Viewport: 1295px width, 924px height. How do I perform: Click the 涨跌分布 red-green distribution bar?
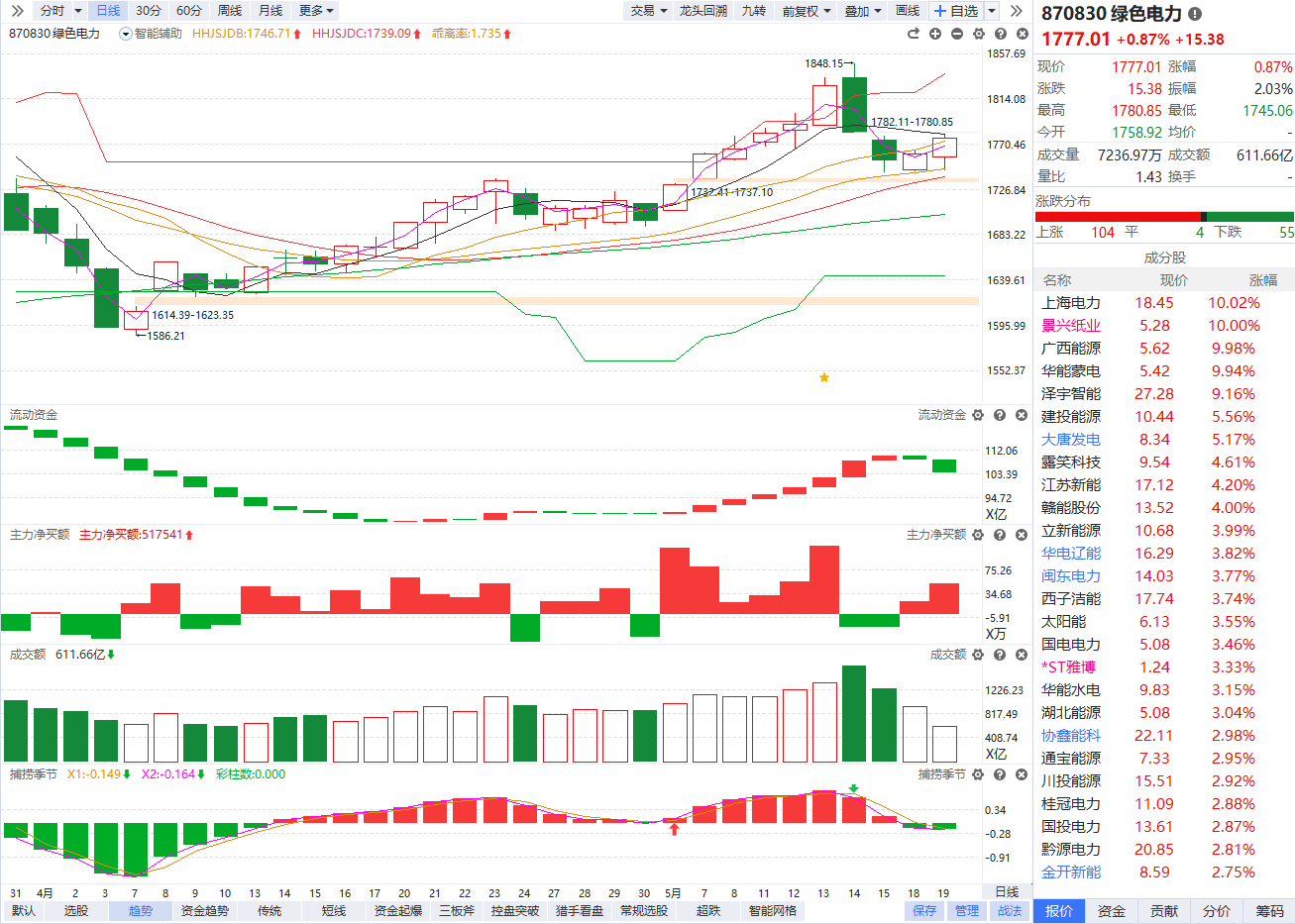click(1164, 217)
